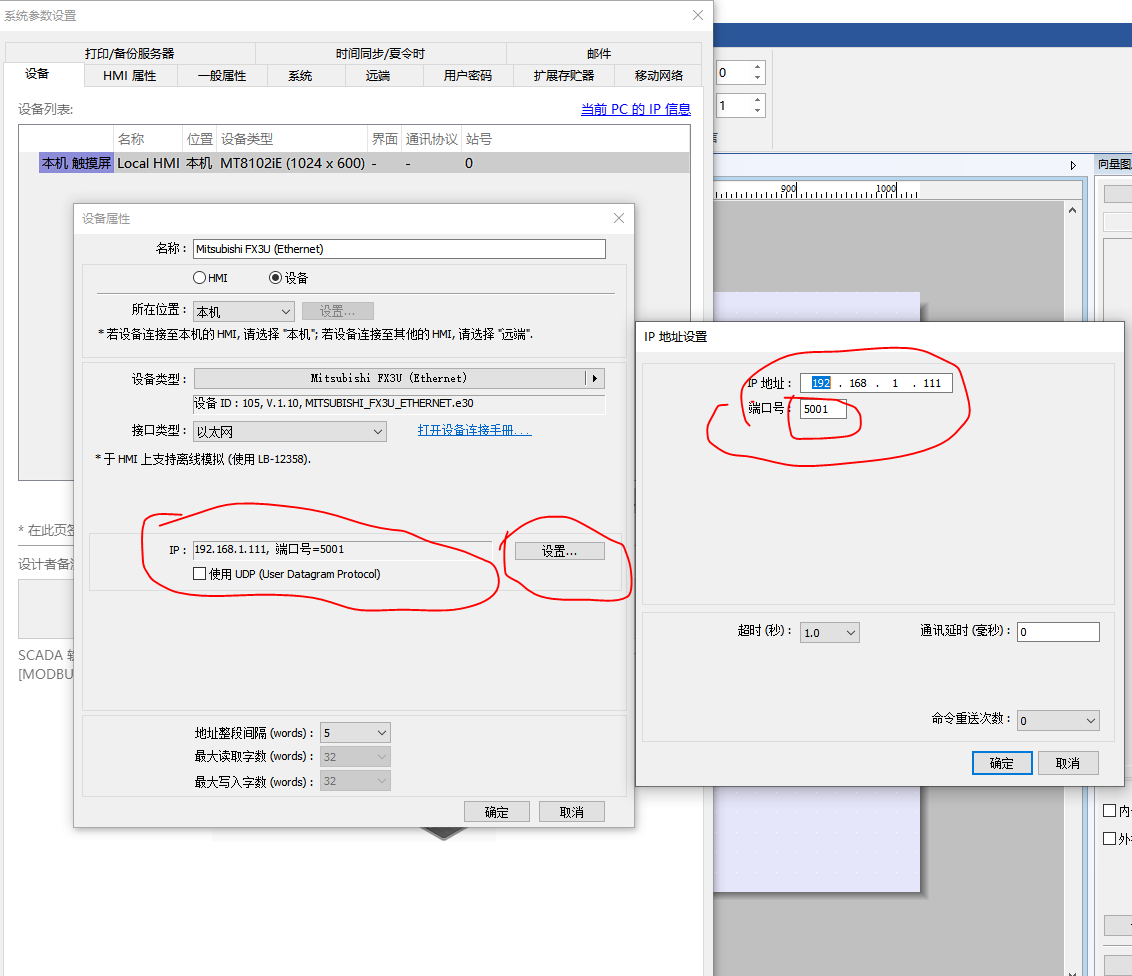Click the IP 设置... button

click(x=559, y=551)
